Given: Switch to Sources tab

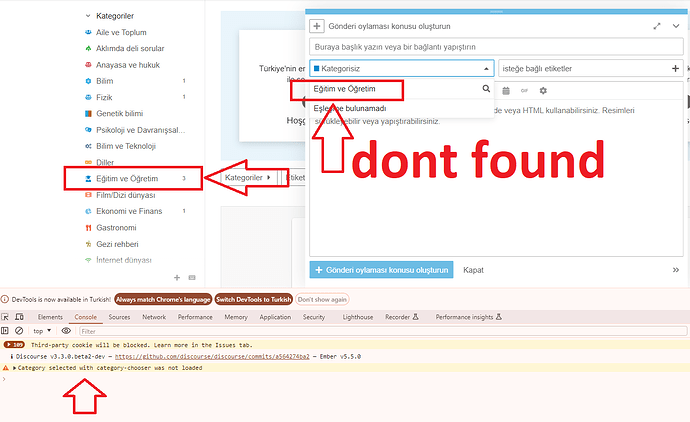Looking at the screenshot, I should click(x=119, y=317).
